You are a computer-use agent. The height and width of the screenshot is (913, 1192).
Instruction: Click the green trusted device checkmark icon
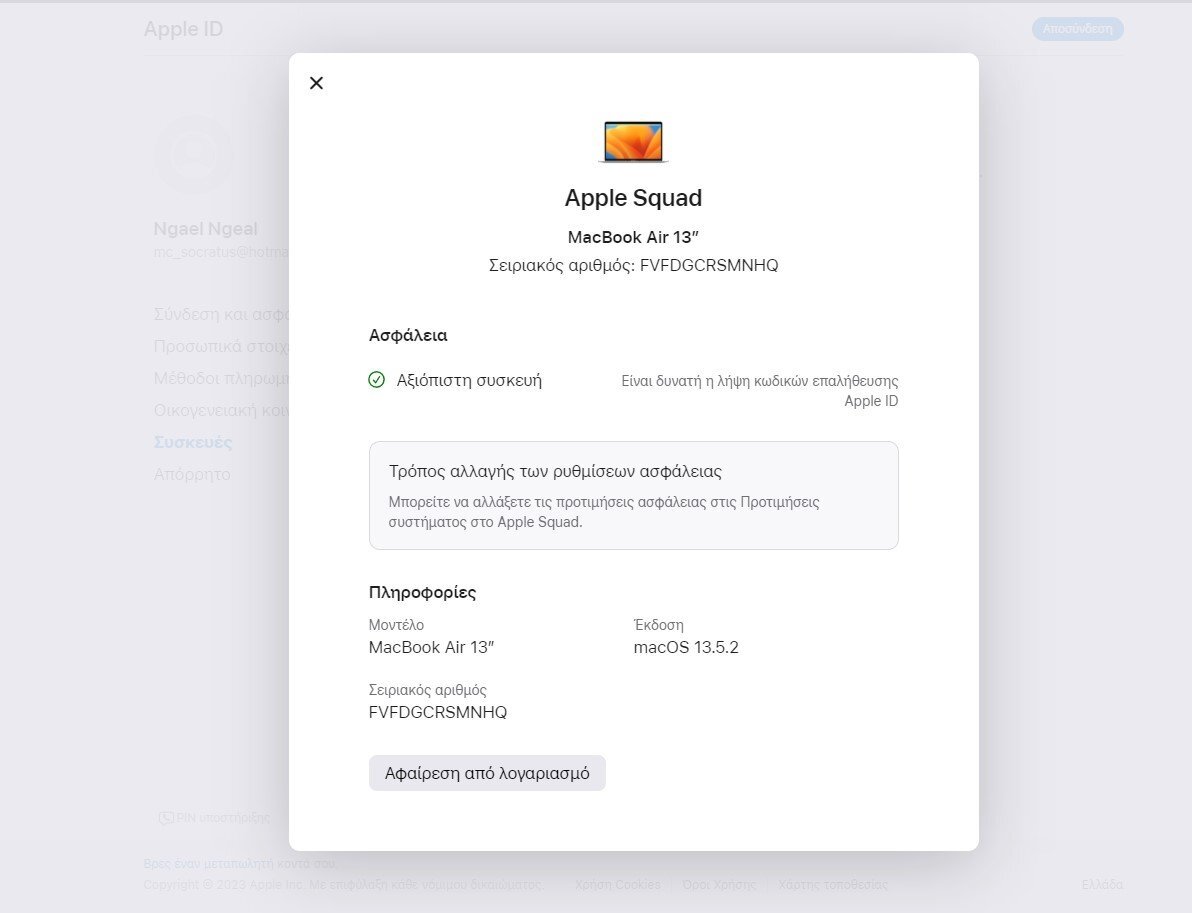pyautogui.click(x=376, y=379)
